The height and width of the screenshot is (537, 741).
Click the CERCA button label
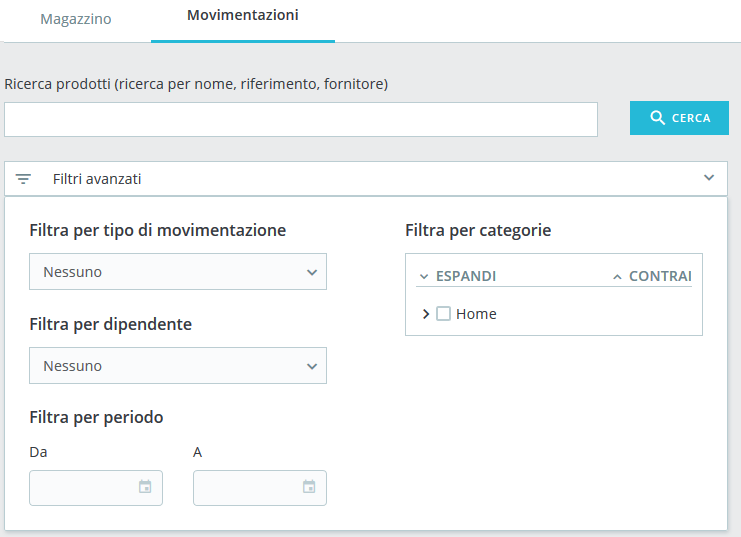click(691, 118)
